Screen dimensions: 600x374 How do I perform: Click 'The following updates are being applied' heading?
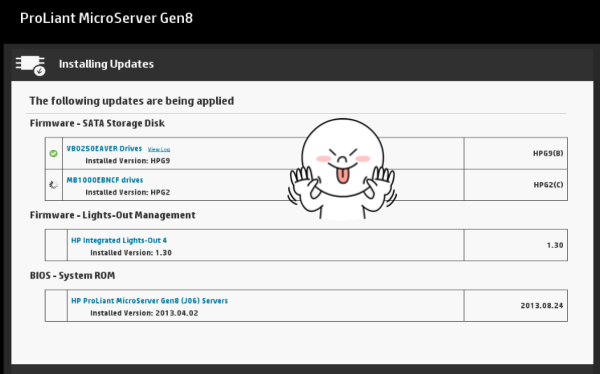click(132, 101)
